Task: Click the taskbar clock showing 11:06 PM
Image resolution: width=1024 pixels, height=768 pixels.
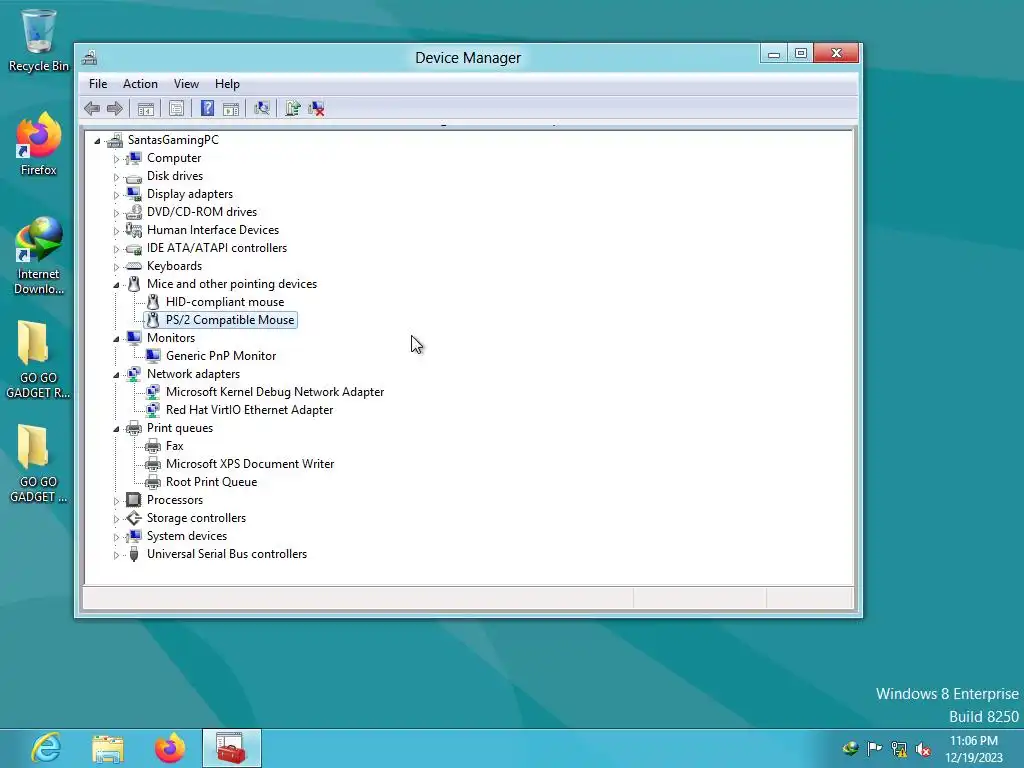Action: pyautogui.click(x=974, y=749)
